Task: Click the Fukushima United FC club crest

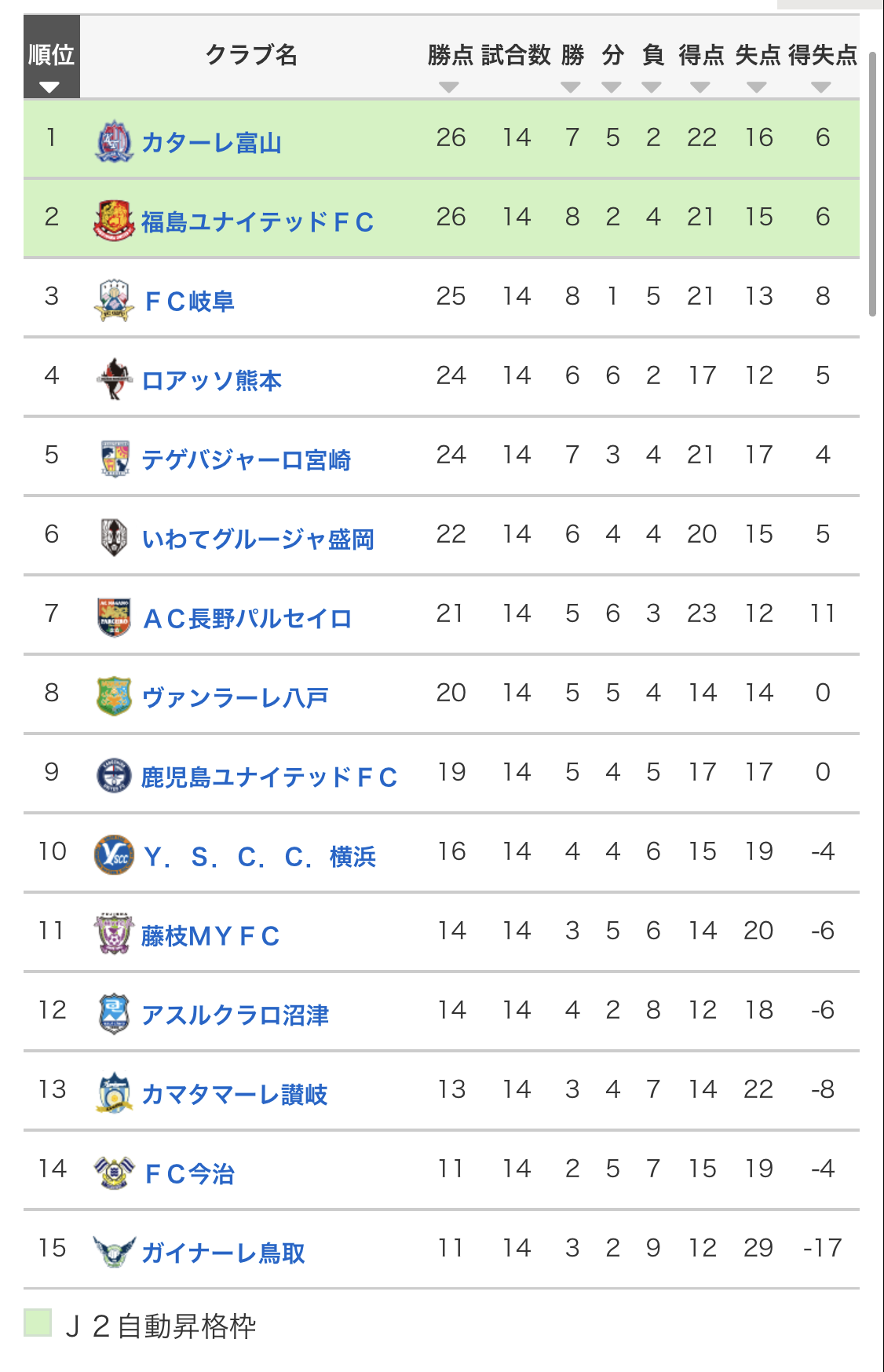Action: tap(114, 221)
